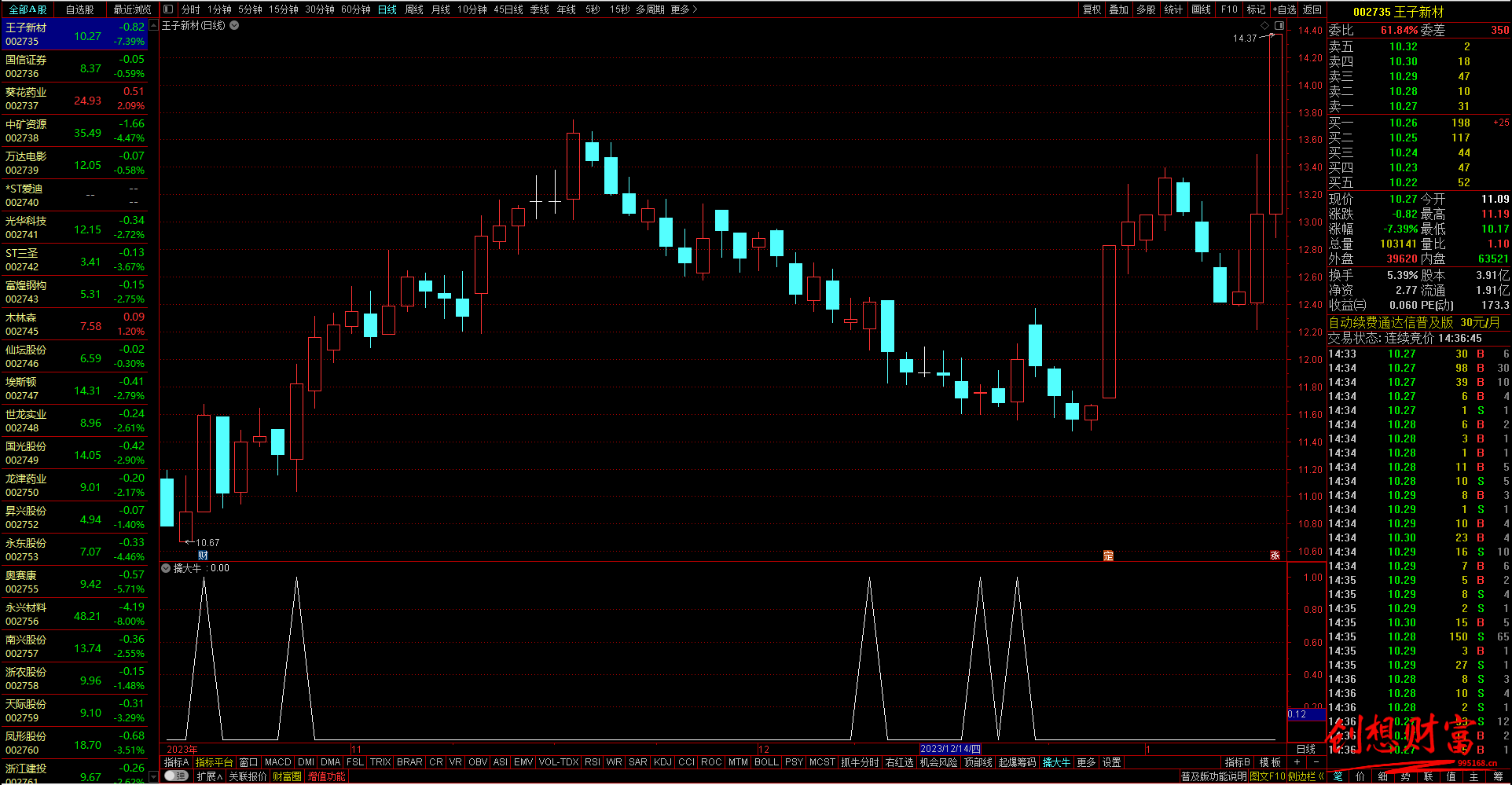Select the MACD indicator
The height and width of the screenshot is (785, 1512).
(277, 762)
